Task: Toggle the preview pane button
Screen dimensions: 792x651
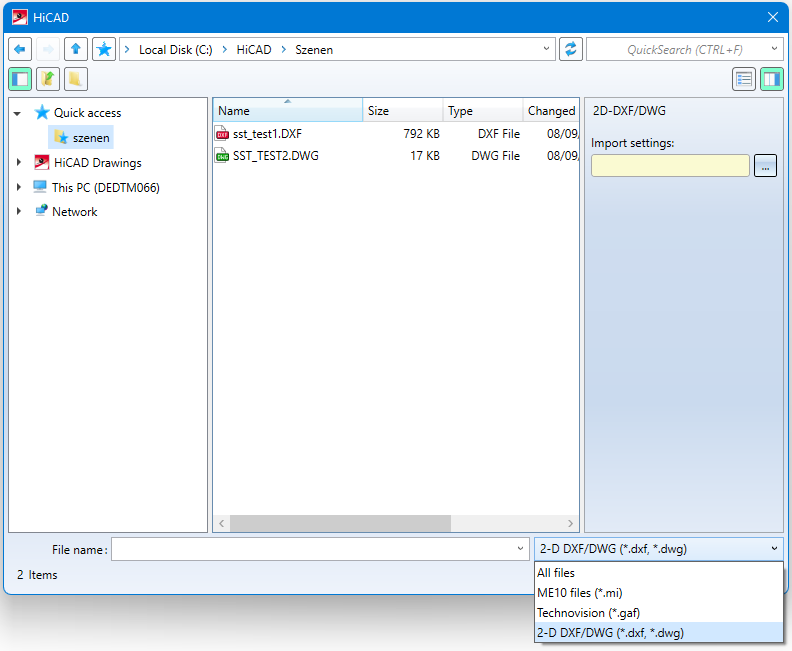Action: 772,79
